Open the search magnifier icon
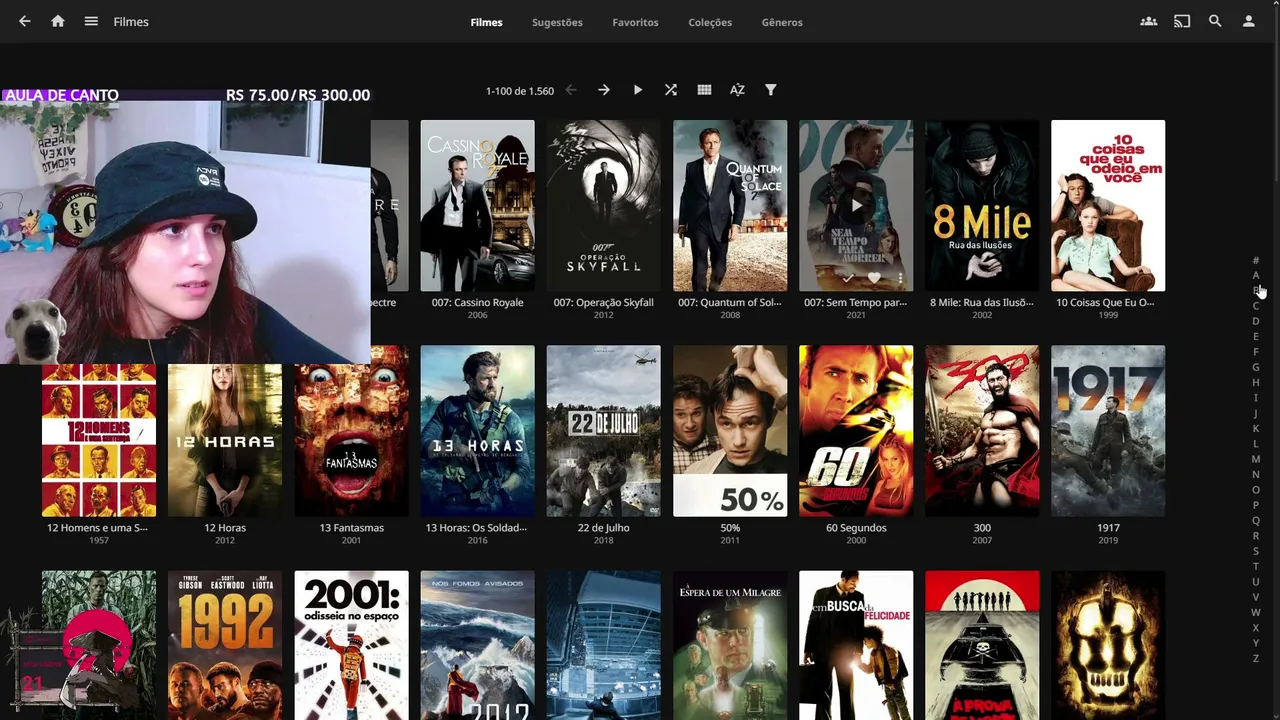Screen dimensions: 1280x720 click(1215, 21)
